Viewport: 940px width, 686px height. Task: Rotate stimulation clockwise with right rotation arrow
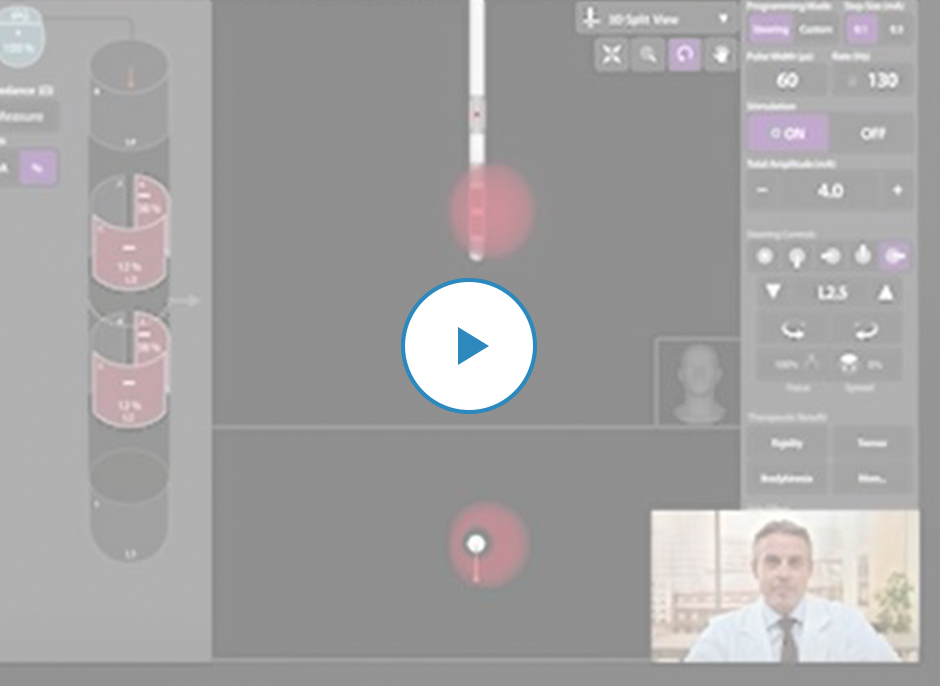coord(866,330)
